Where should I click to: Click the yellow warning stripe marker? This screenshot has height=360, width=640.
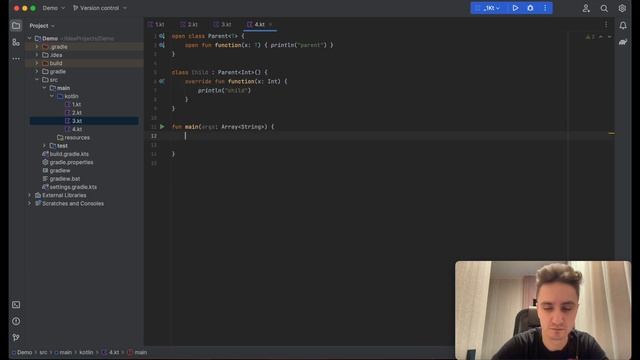611,133
